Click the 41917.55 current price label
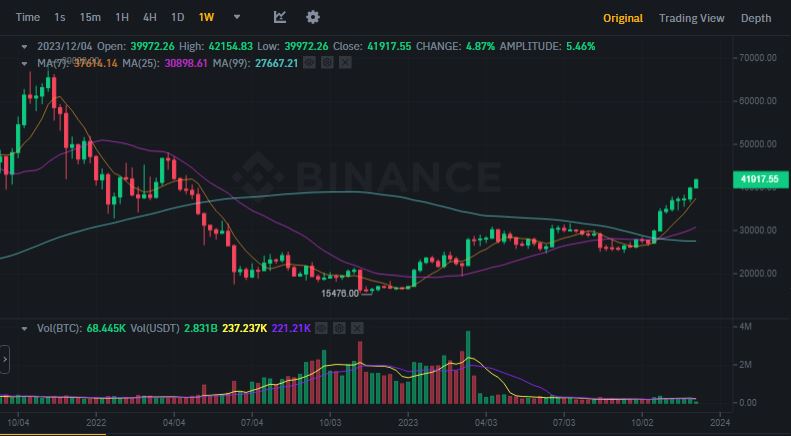The height and width of the screenshot is (436, 791). point(759,180)
